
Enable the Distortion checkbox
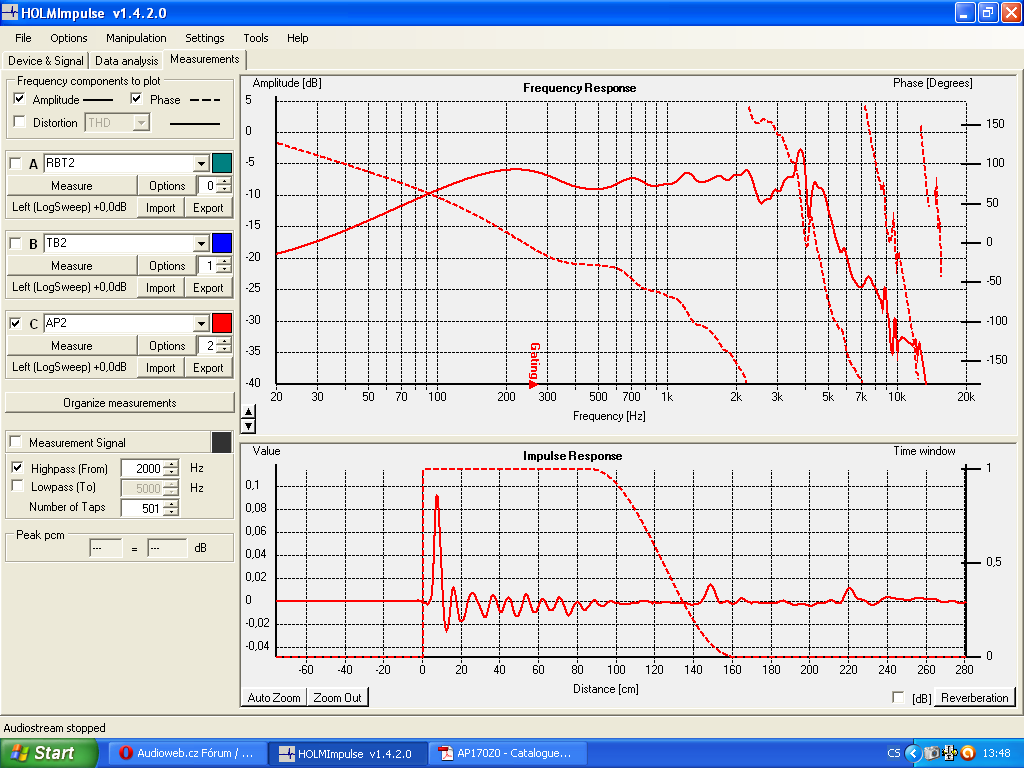(20, 122)
